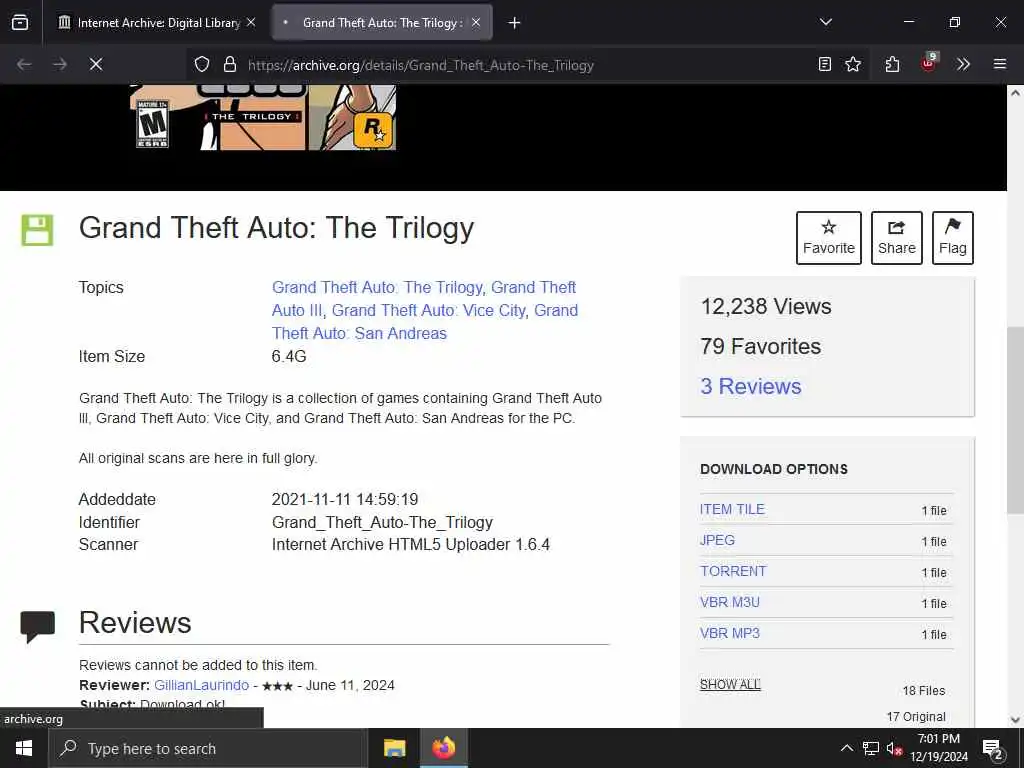
Task: Select Item Size value 6.4G
Action: tap(289, 357)
